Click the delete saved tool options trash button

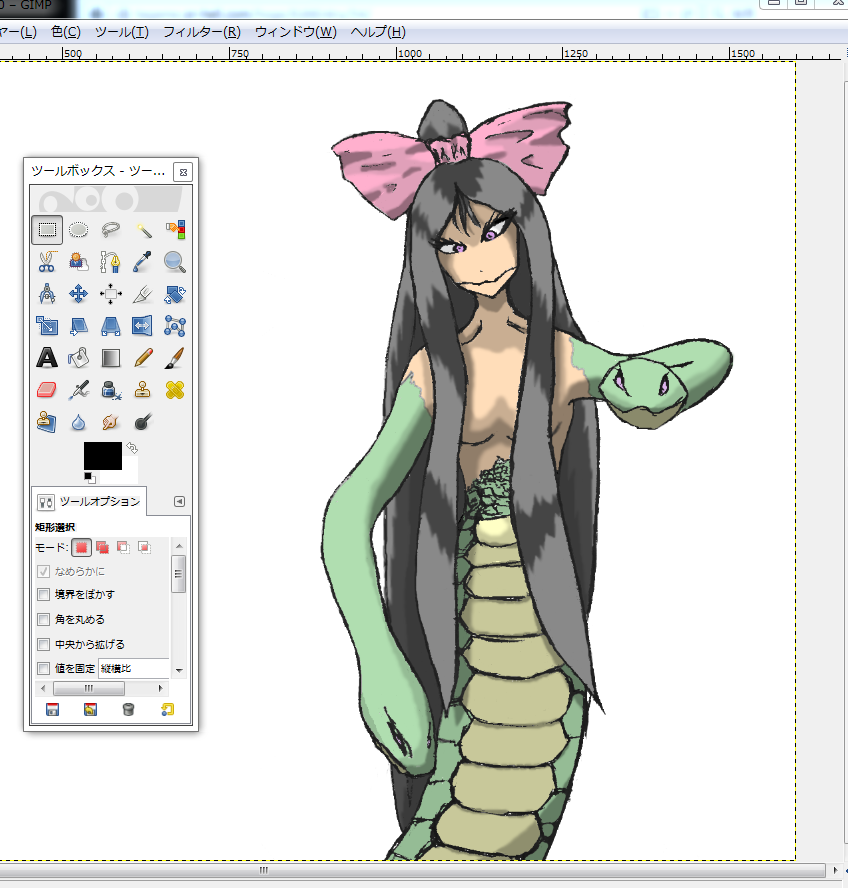click(128, 710)
